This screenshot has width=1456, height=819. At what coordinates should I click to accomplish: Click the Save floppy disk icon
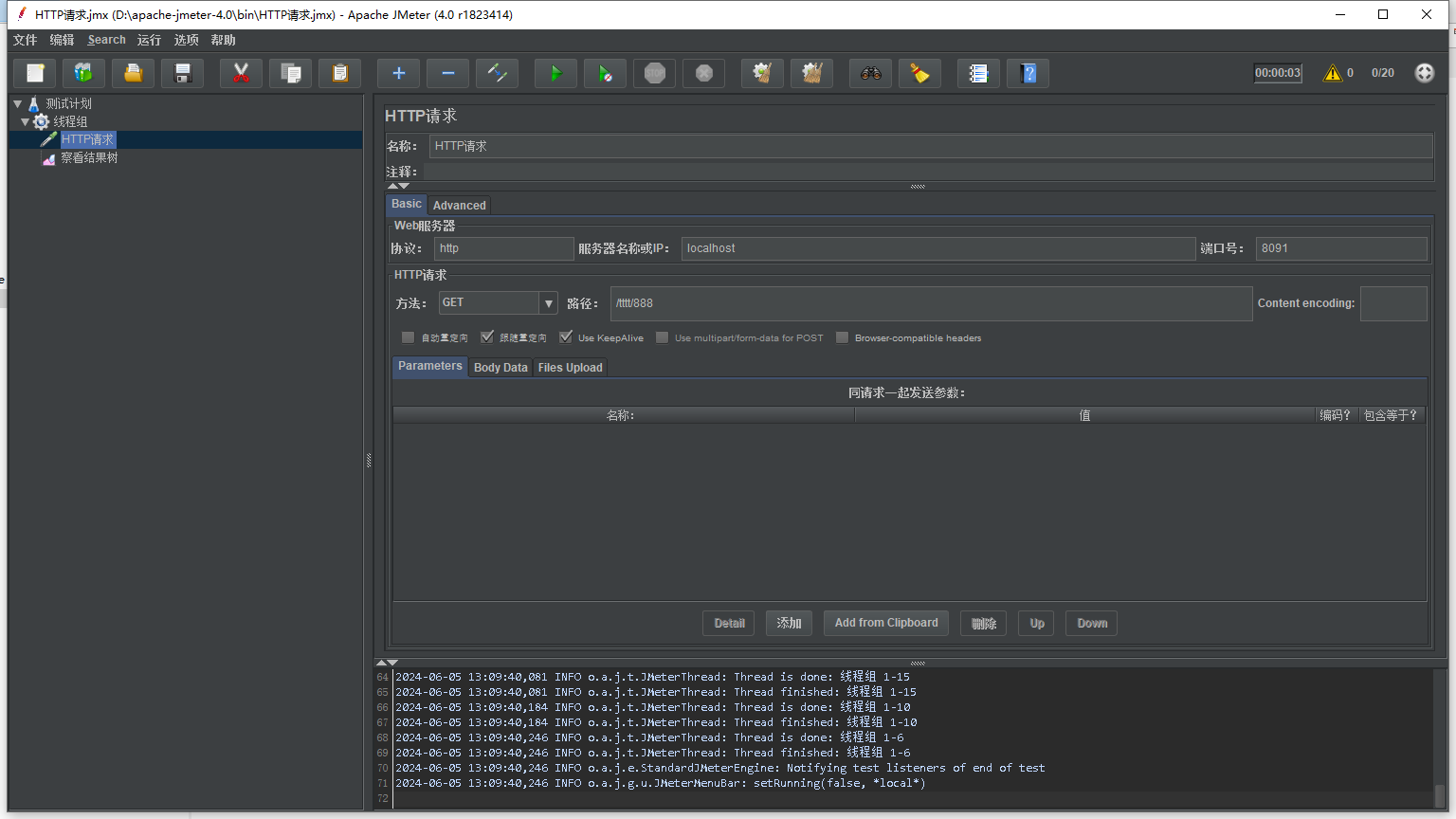[183, 73]
